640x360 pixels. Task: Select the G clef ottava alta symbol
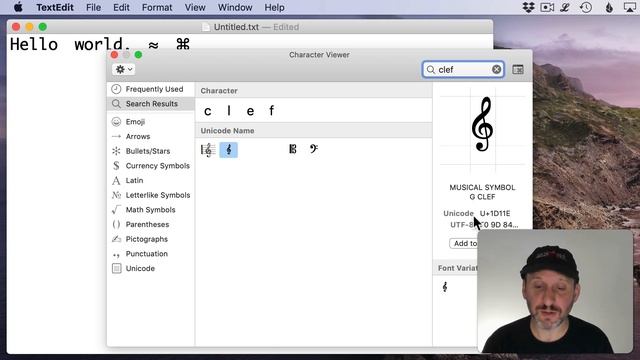click(208, 150)
